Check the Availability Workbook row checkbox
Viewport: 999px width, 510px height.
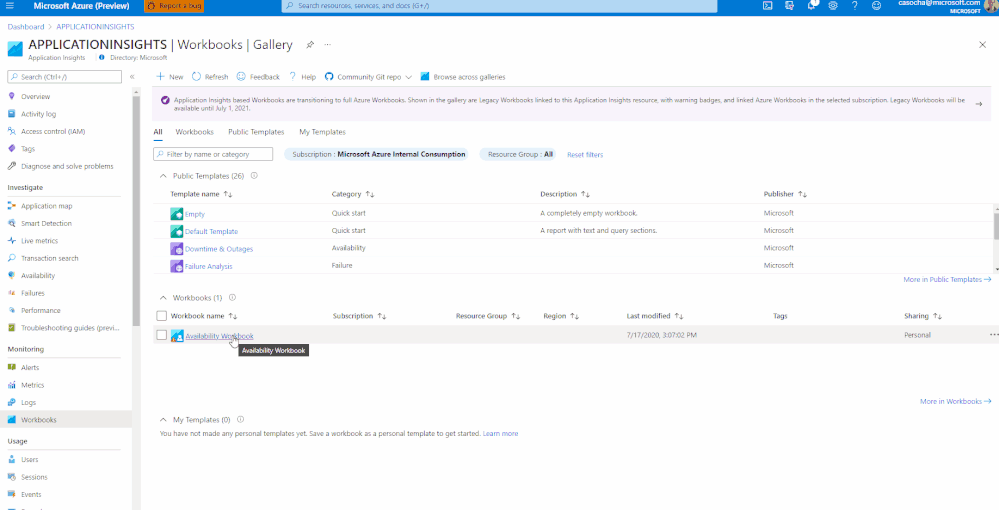point(161,335)
